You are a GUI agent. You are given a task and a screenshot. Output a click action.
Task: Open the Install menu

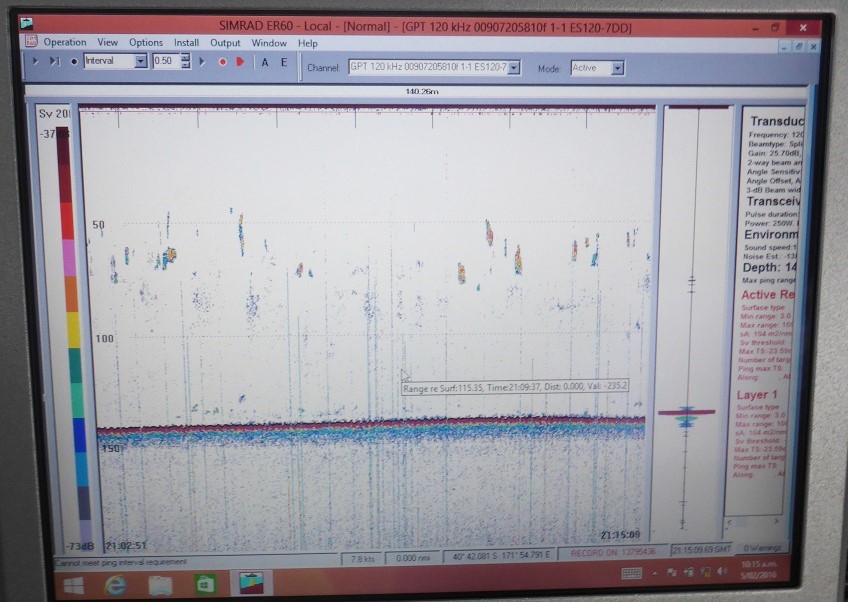186,43
